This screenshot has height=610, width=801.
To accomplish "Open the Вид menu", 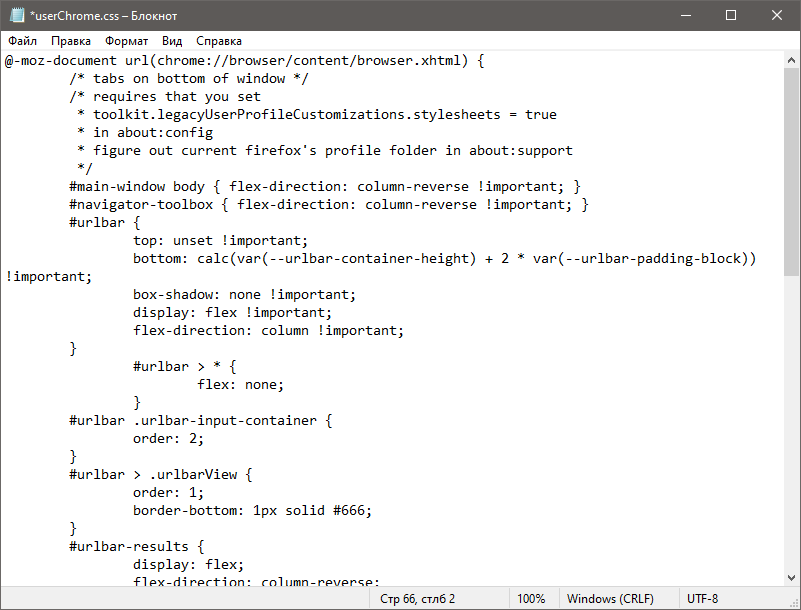I will (x=172, y=41).
